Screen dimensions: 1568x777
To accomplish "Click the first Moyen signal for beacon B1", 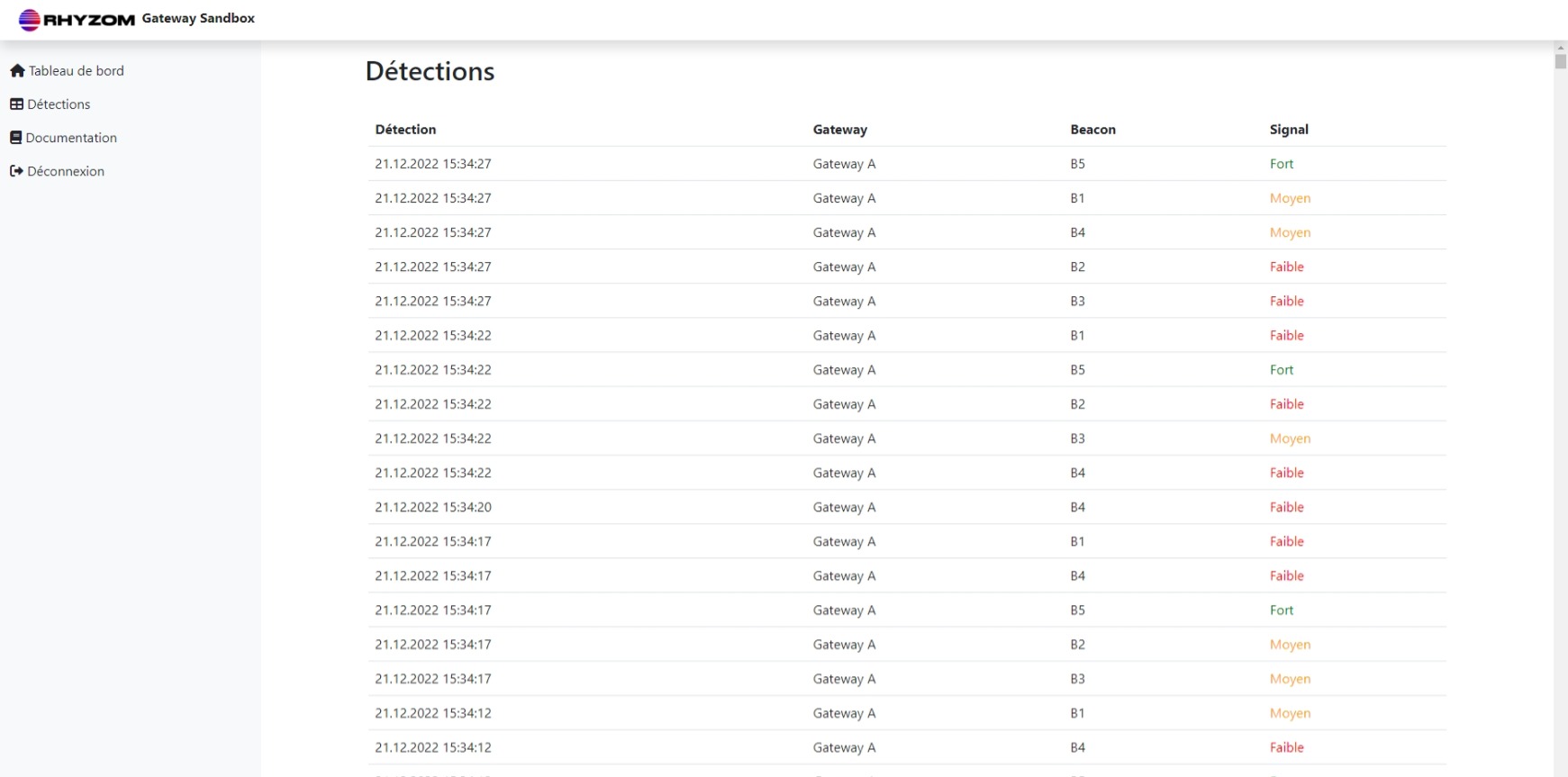I will point(1290,198).
